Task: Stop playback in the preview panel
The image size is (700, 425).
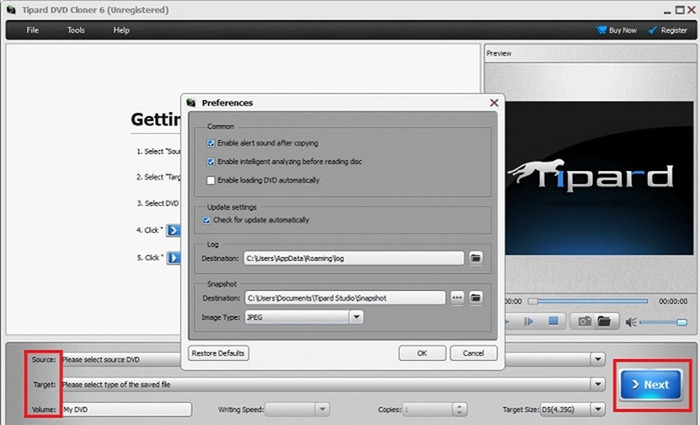Action: pyautogui.click(x=553, y=321)
